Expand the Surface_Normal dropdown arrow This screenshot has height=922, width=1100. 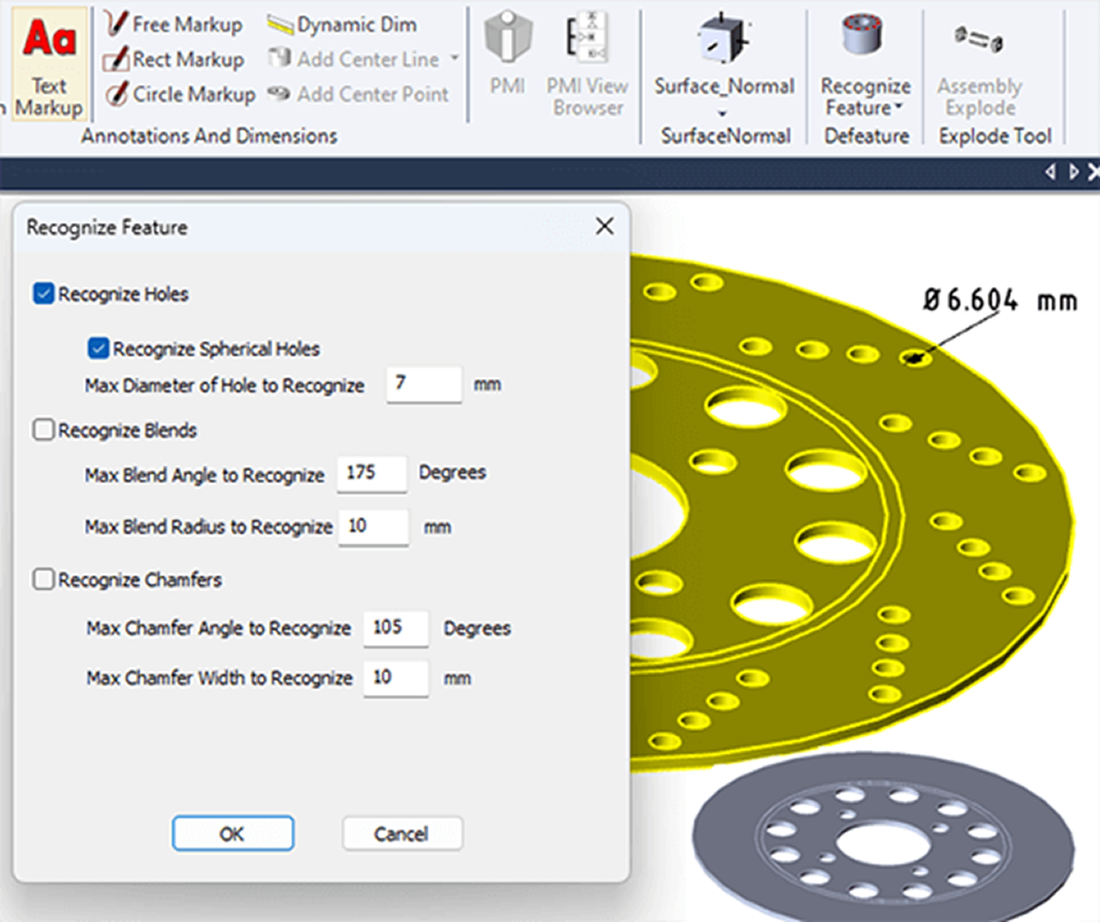point(724,112)
